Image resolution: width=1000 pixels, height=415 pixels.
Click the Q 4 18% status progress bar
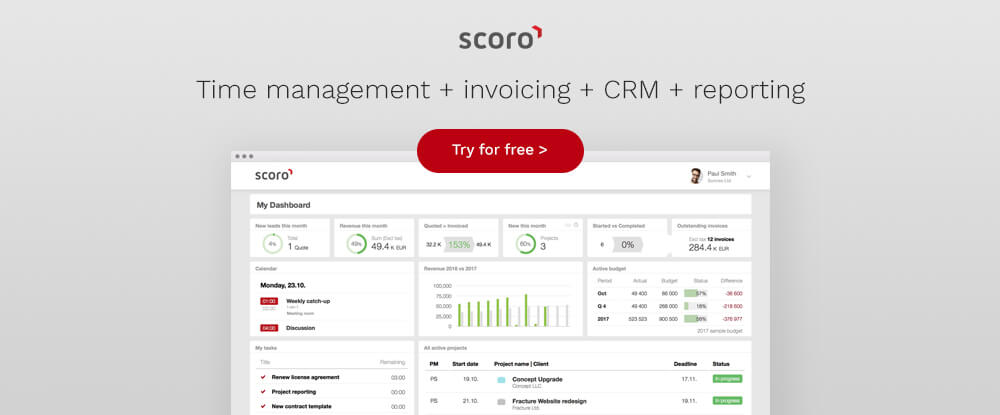pyautogui.click(x=696, y=306)
